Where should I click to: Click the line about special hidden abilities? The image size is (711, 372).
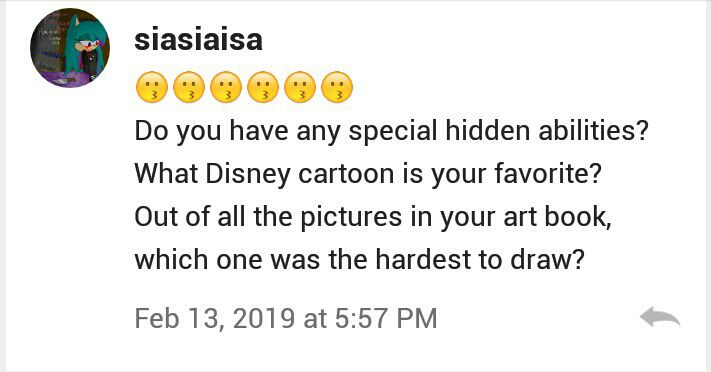[x=391, y=132]
